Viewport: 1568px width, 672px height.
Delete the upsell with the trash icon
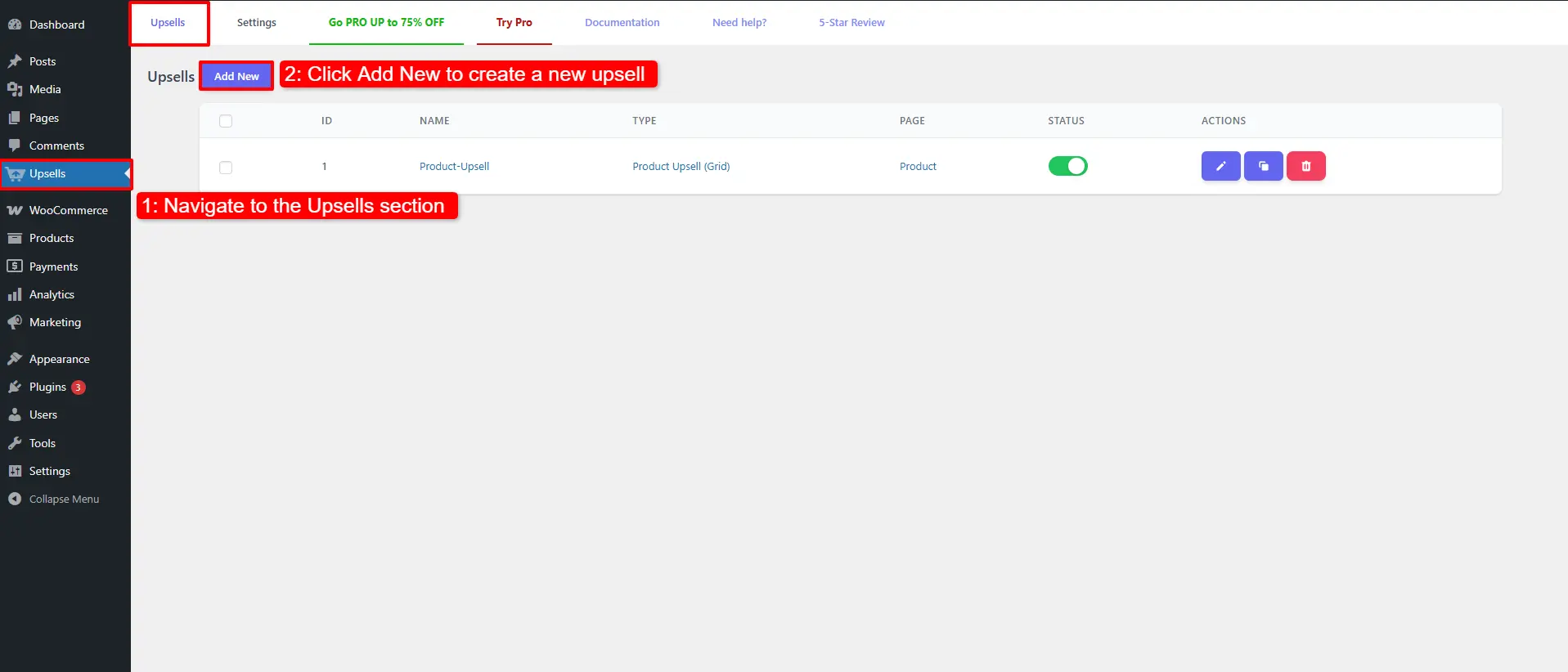coord(1305,166)
